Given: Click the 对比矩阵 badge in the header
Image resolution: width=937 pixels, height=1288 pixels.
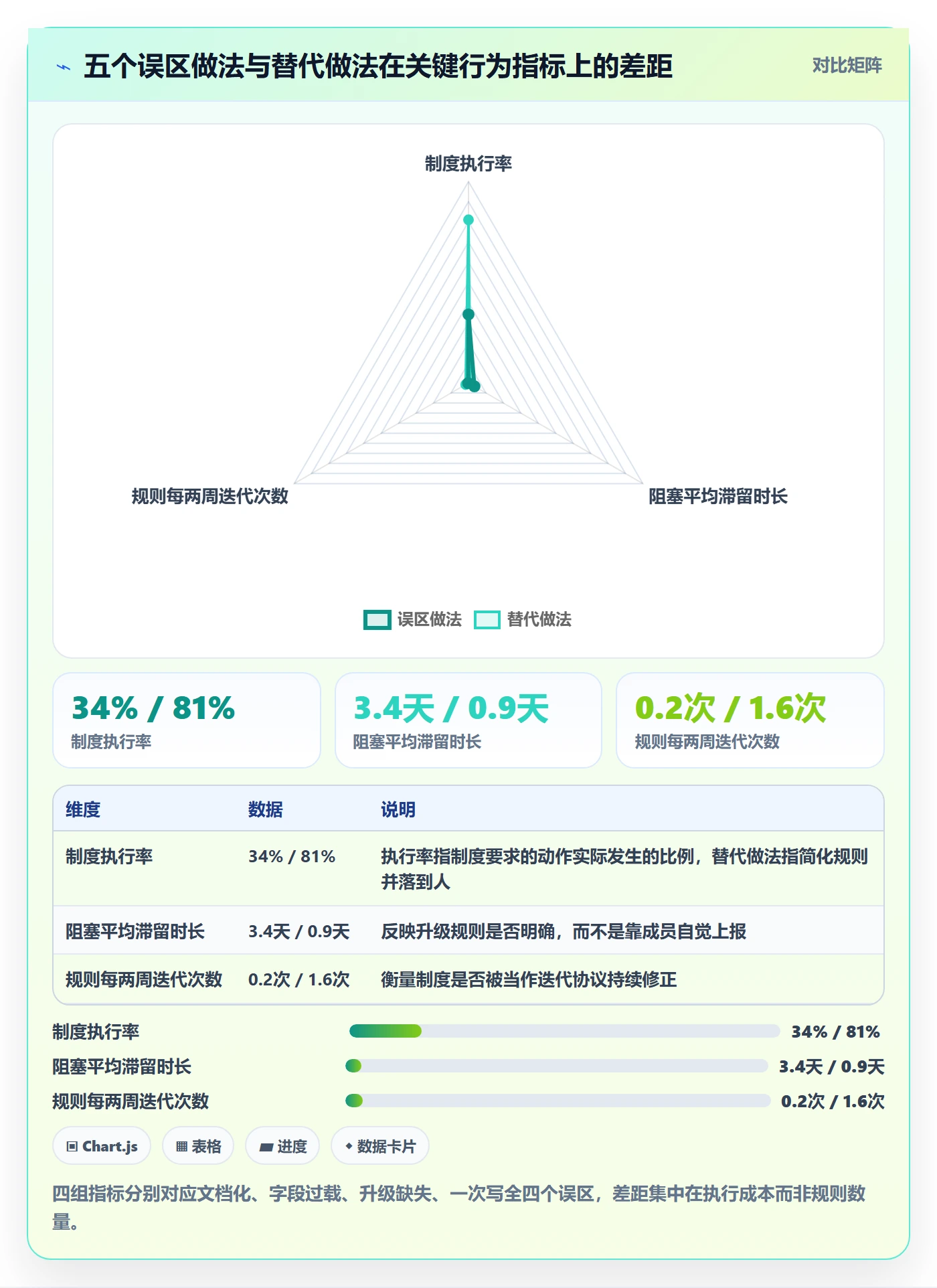Looking at the screenshot, I should [x=847, y=66].
